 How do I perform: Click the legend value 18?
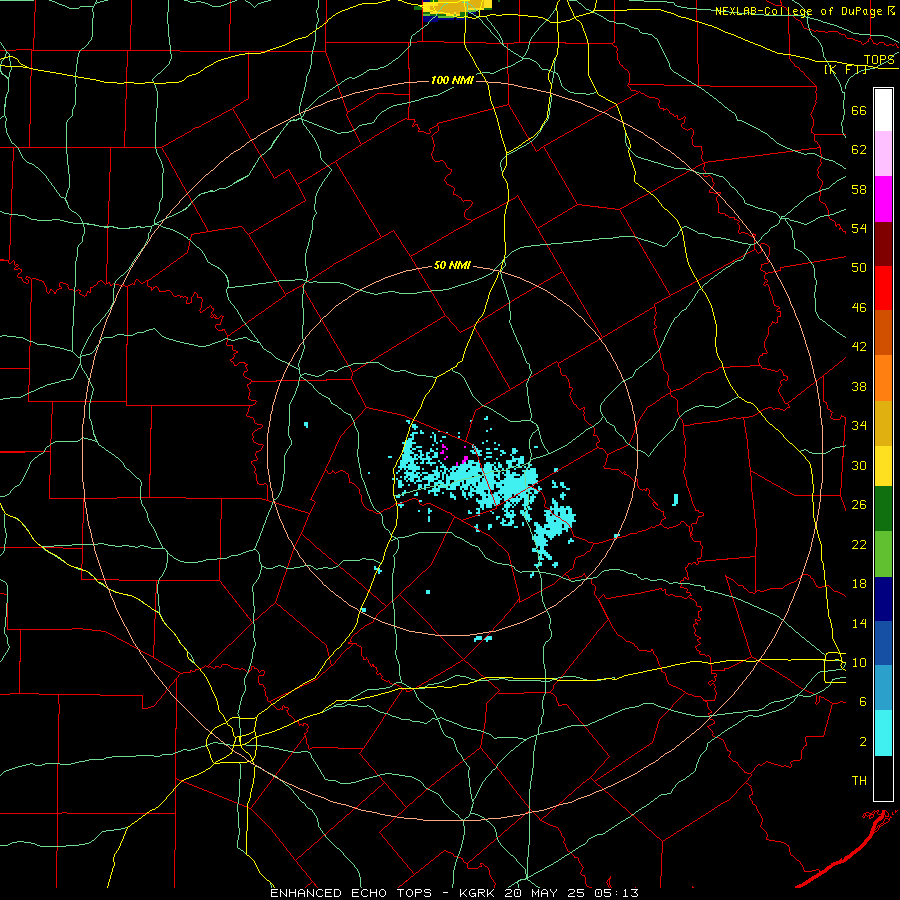tap(859, 584)
